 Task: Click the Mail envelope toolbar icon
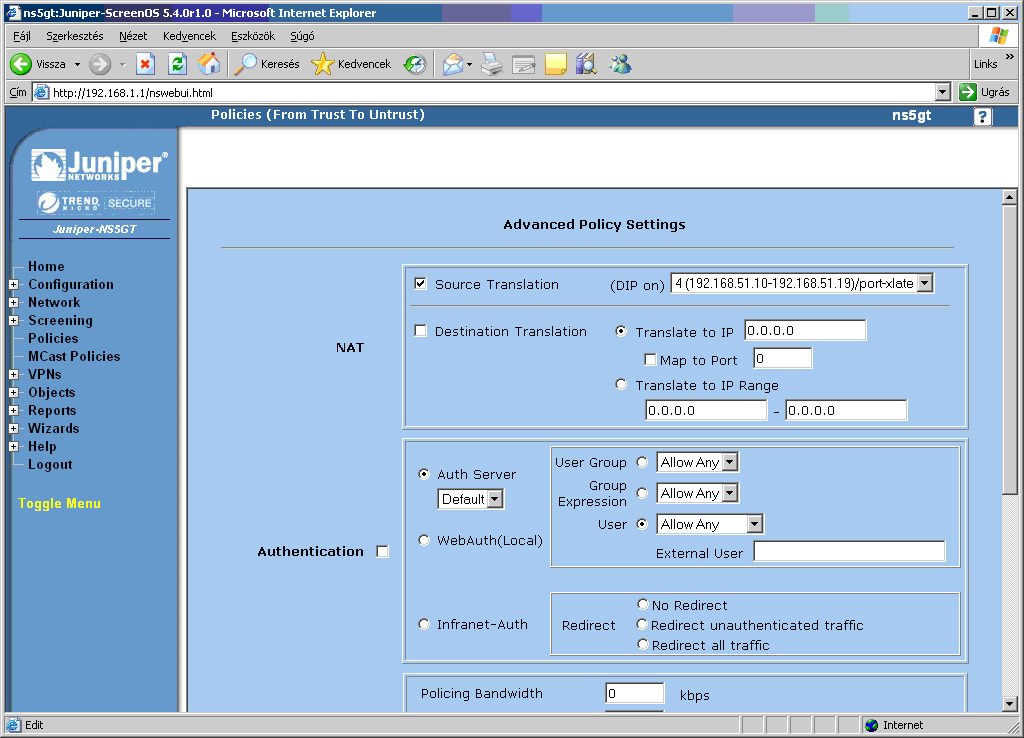tap(453, 64)
